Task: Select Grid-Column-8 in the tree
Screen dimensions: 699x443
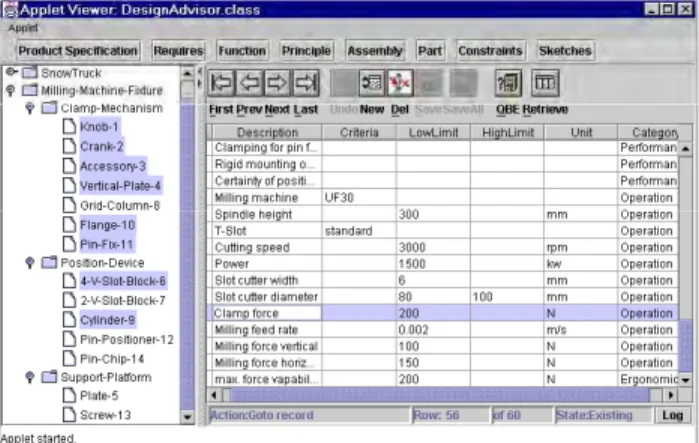Action: 119,205
